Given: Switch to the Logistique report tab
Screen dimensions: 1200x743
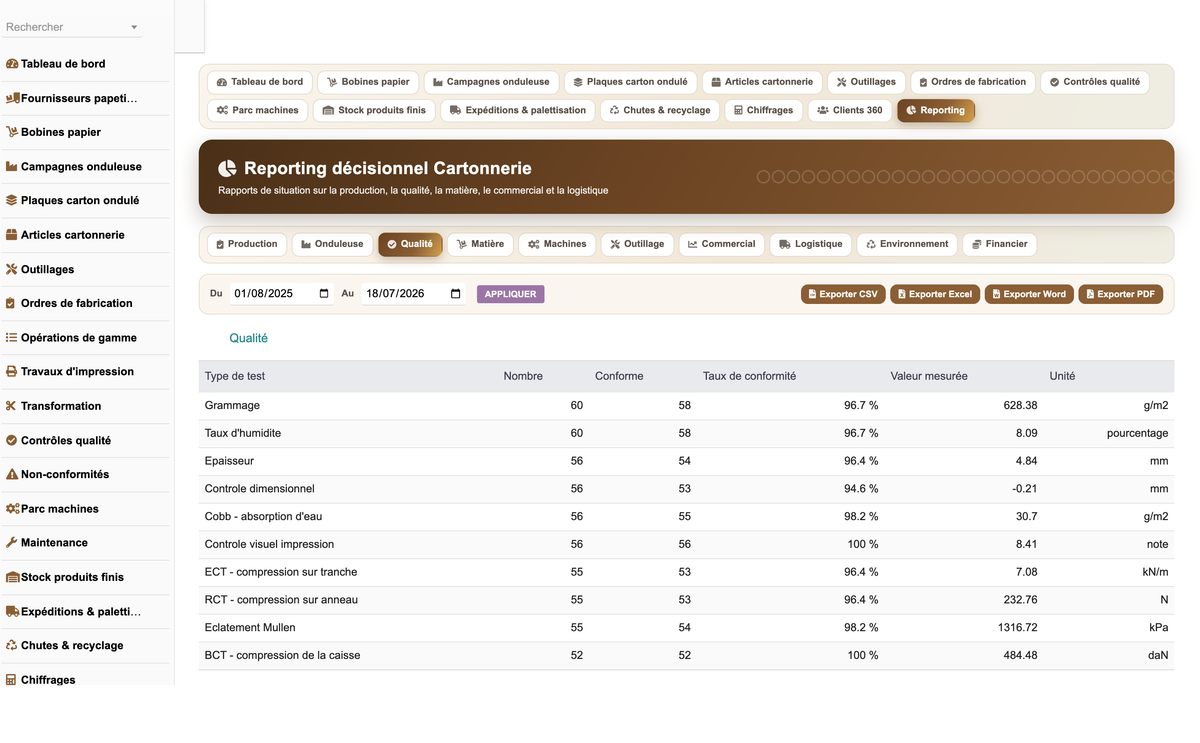Looking at the screenshot, I should [x=811, y=244].
